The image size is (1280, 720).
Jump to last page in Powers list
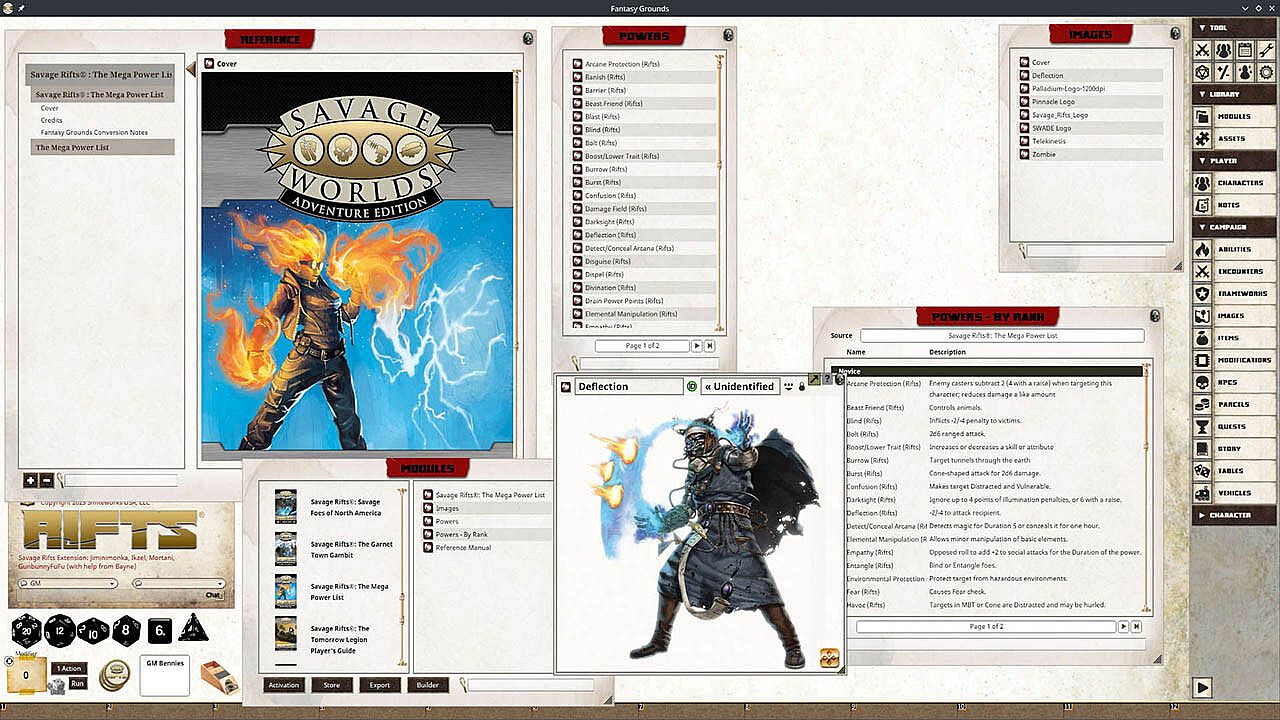pos(710,346)
